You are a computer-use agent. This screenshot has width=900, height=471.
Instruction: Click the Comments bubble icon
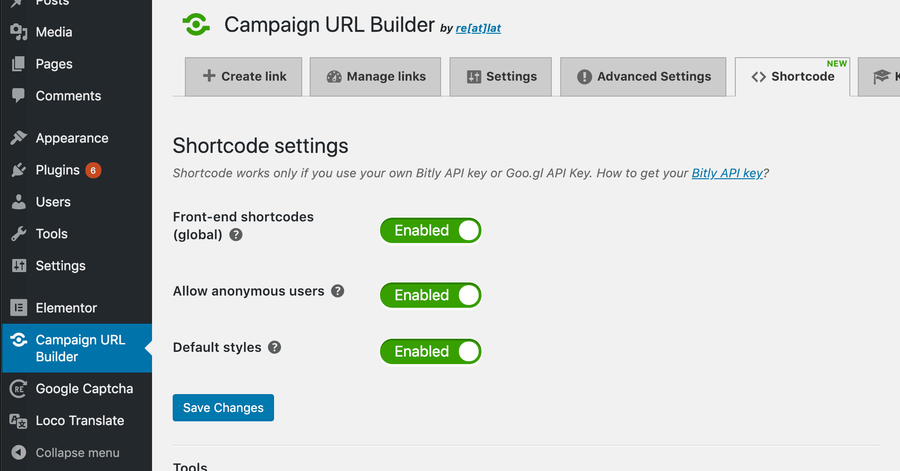click(18, 96)
